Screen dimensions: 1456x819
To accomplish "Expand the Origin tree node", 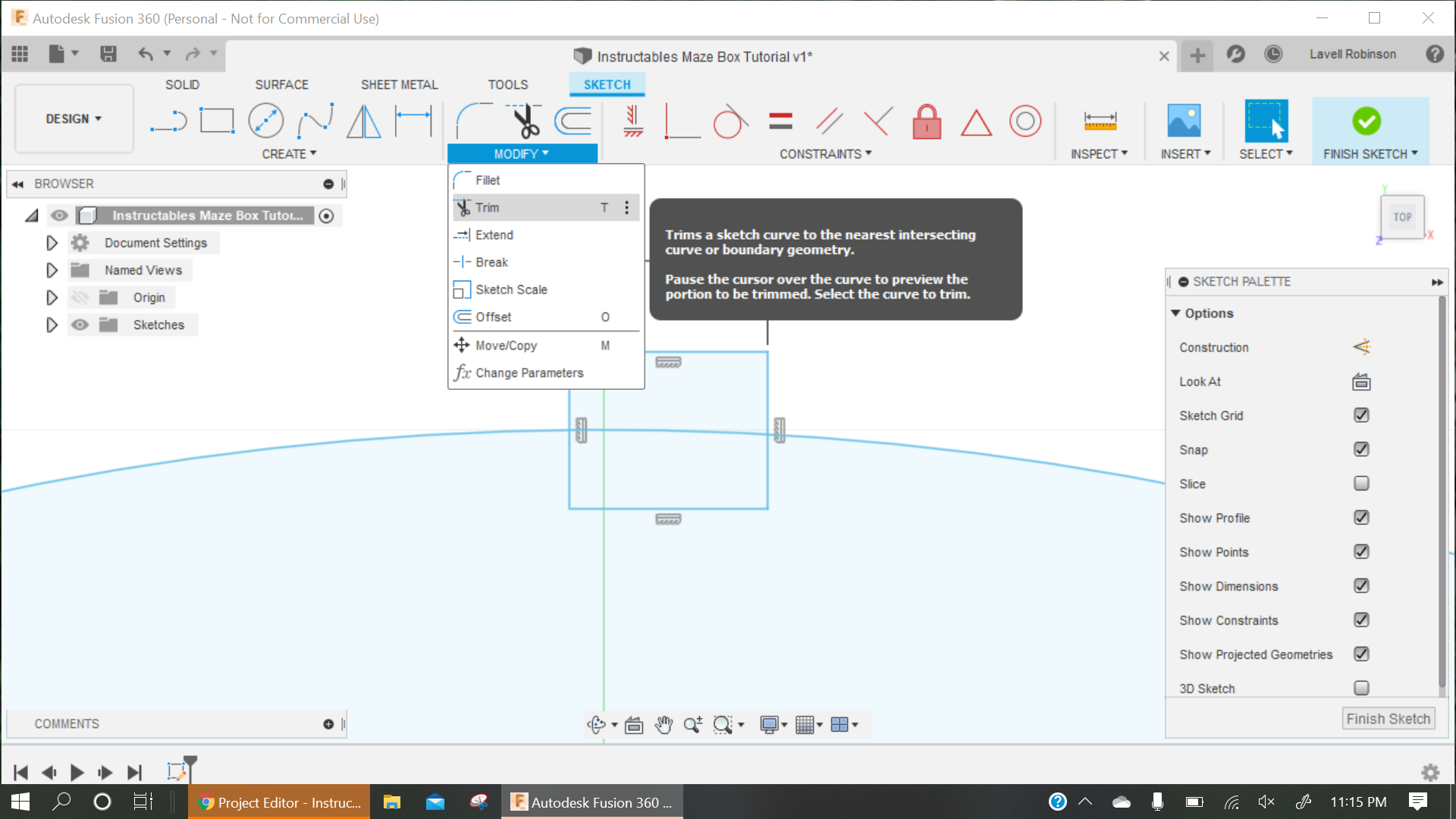I will (x=52, y=297).
